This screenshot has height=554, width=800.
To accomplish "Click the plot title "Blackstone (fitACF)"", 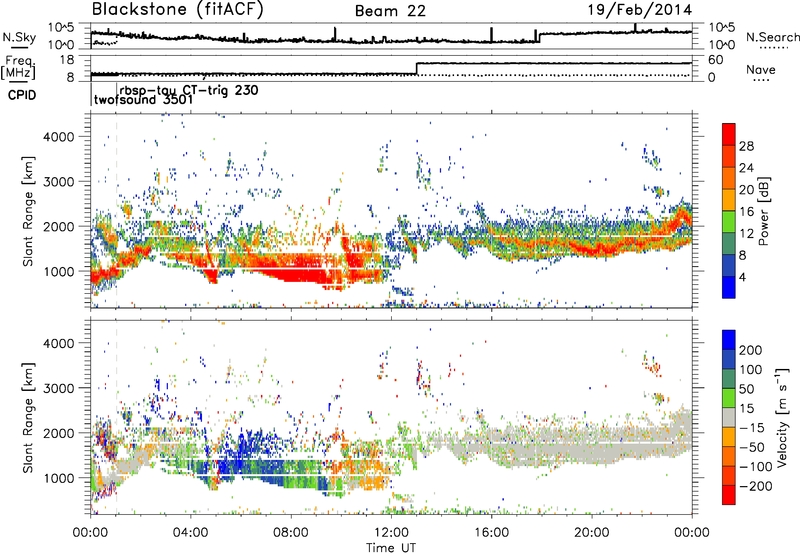I will tap(178, 9).
